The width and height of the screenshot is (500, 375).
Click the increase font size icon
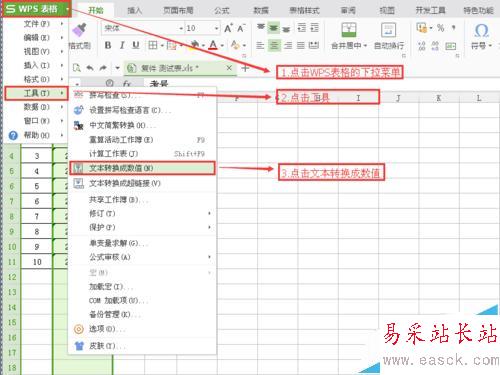coord(228,28)
